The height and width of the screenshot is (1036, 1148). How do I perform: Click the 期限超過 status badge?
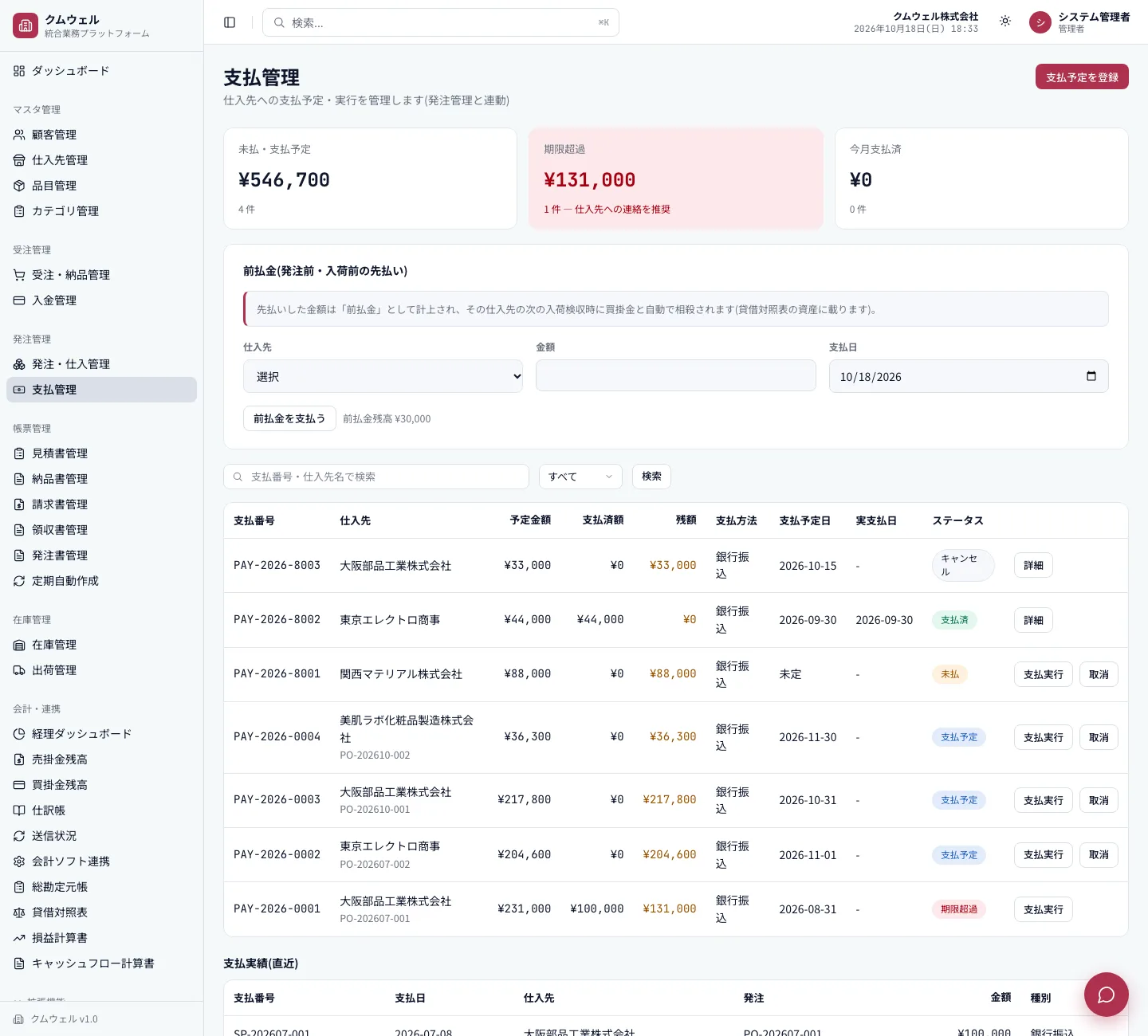pos(959,909)
